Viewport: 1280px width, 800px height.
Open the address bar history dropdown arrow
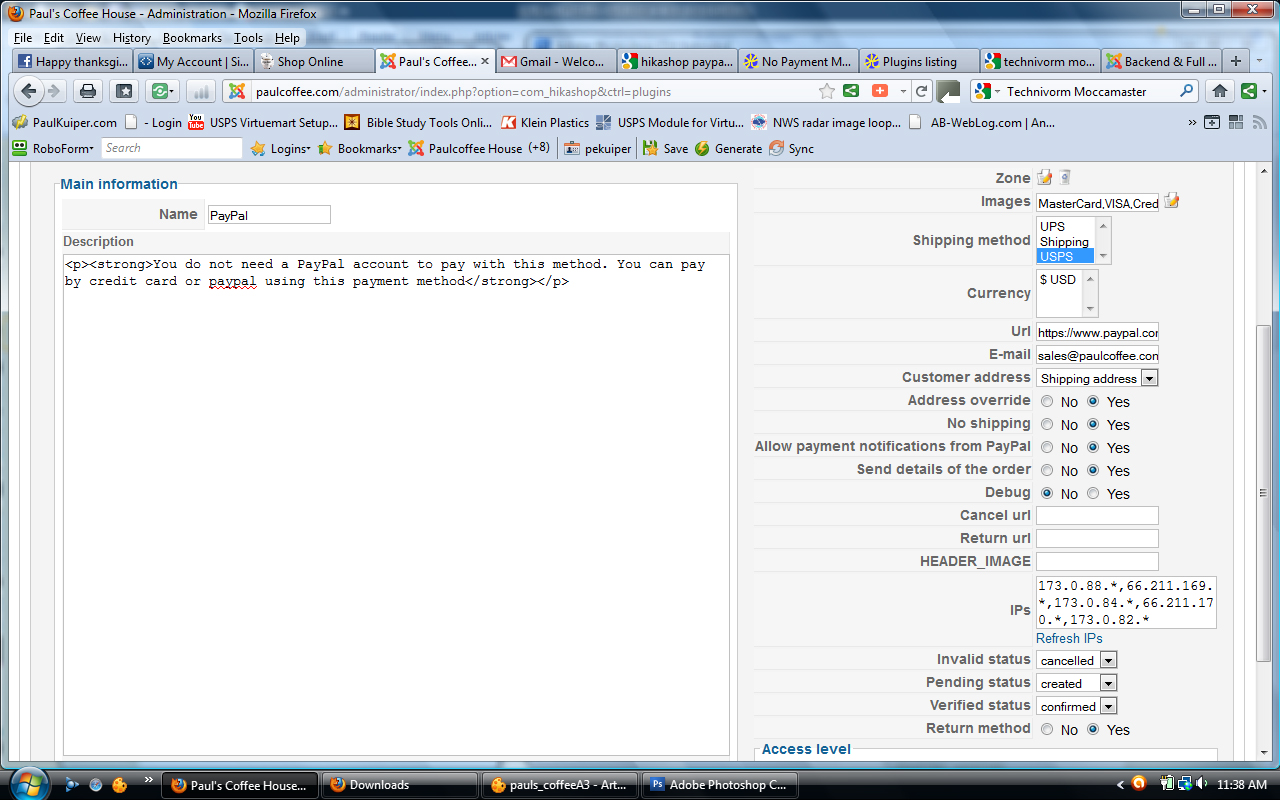[x=903, y=91]
